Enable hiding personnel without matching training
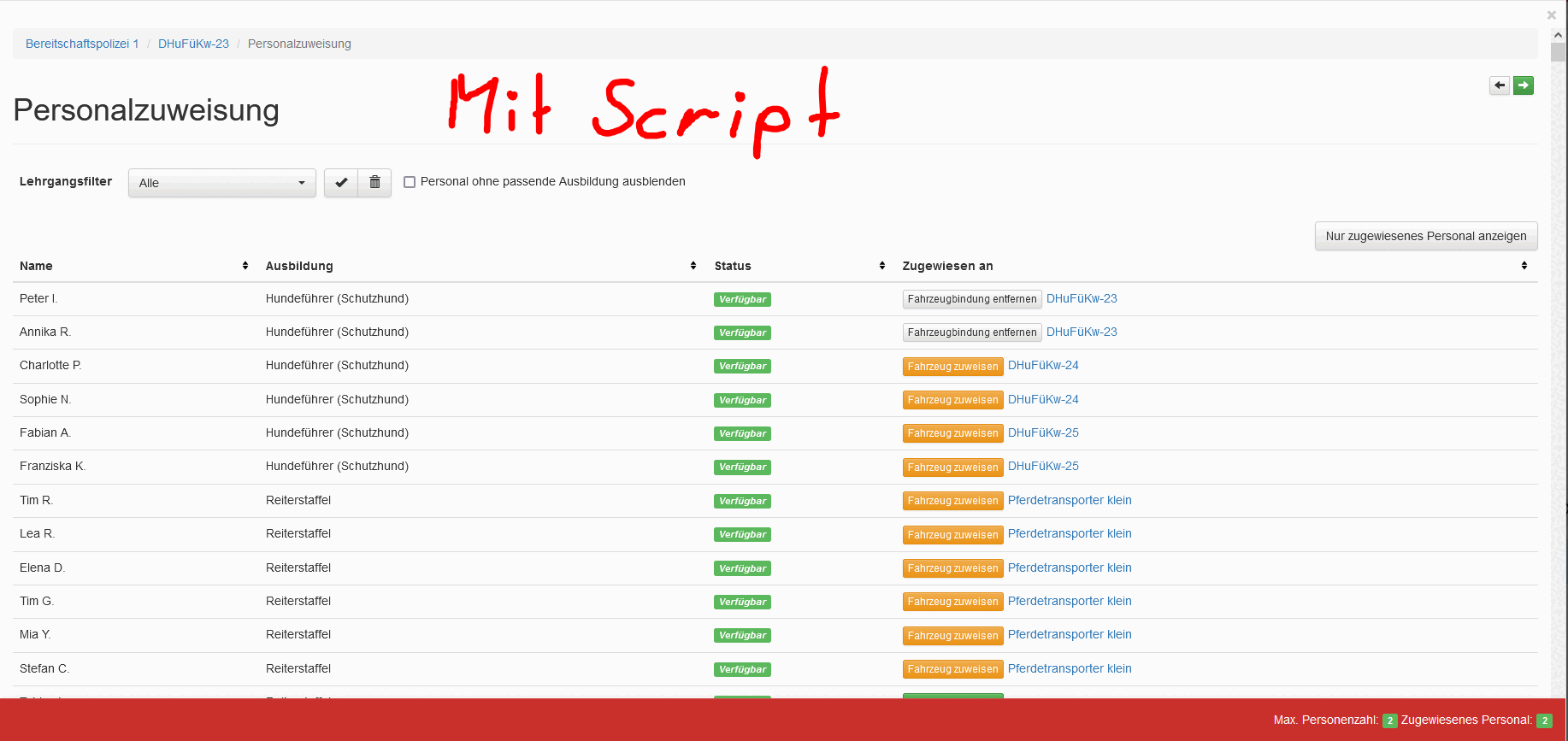This screenshot has width=1568, height=741. pos(410,182)
